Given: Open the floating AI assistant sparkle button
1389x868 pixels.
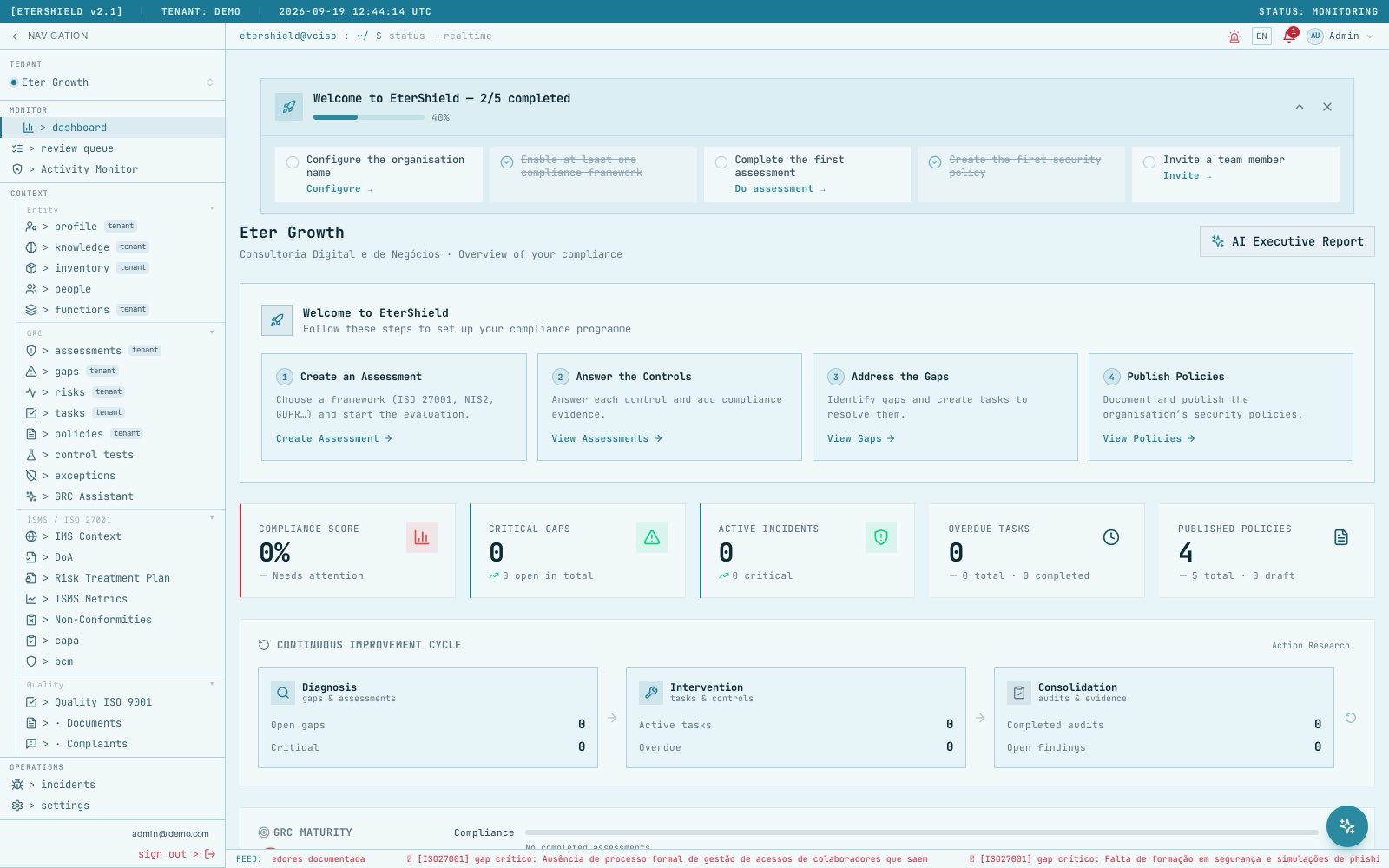Looking at the screenshot, I should (x=1347, y=826).
